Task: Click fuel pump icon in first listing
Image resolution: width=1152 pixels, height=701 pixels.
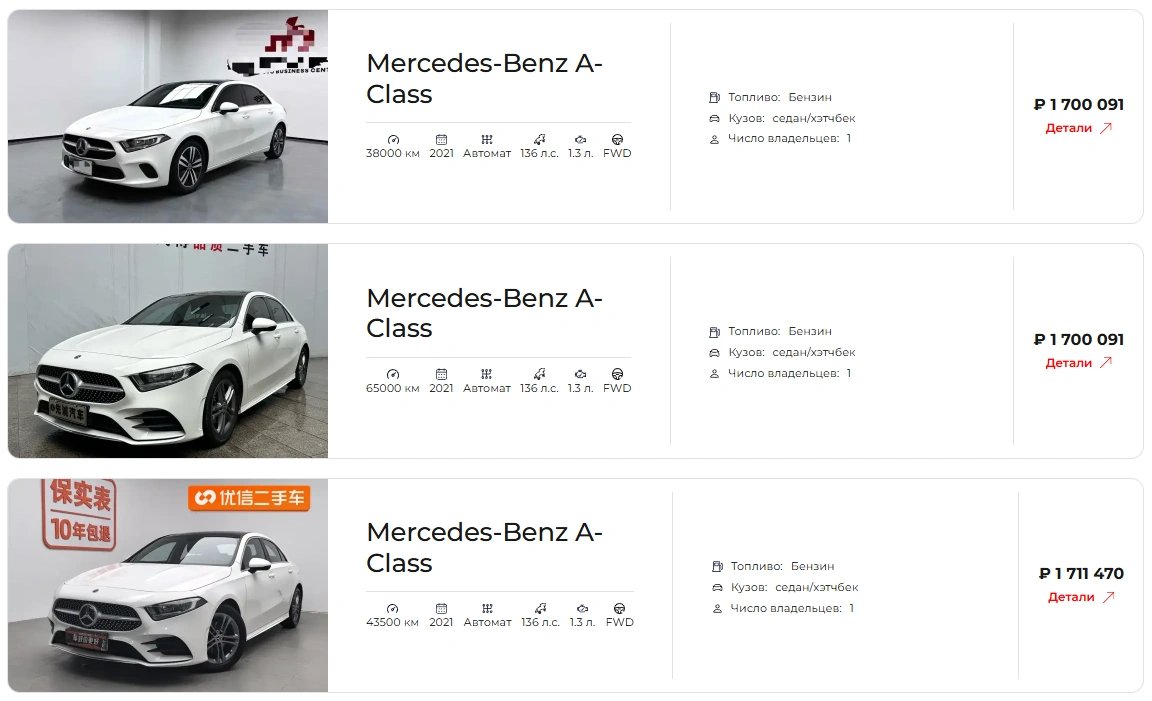Action: [714, 97]
